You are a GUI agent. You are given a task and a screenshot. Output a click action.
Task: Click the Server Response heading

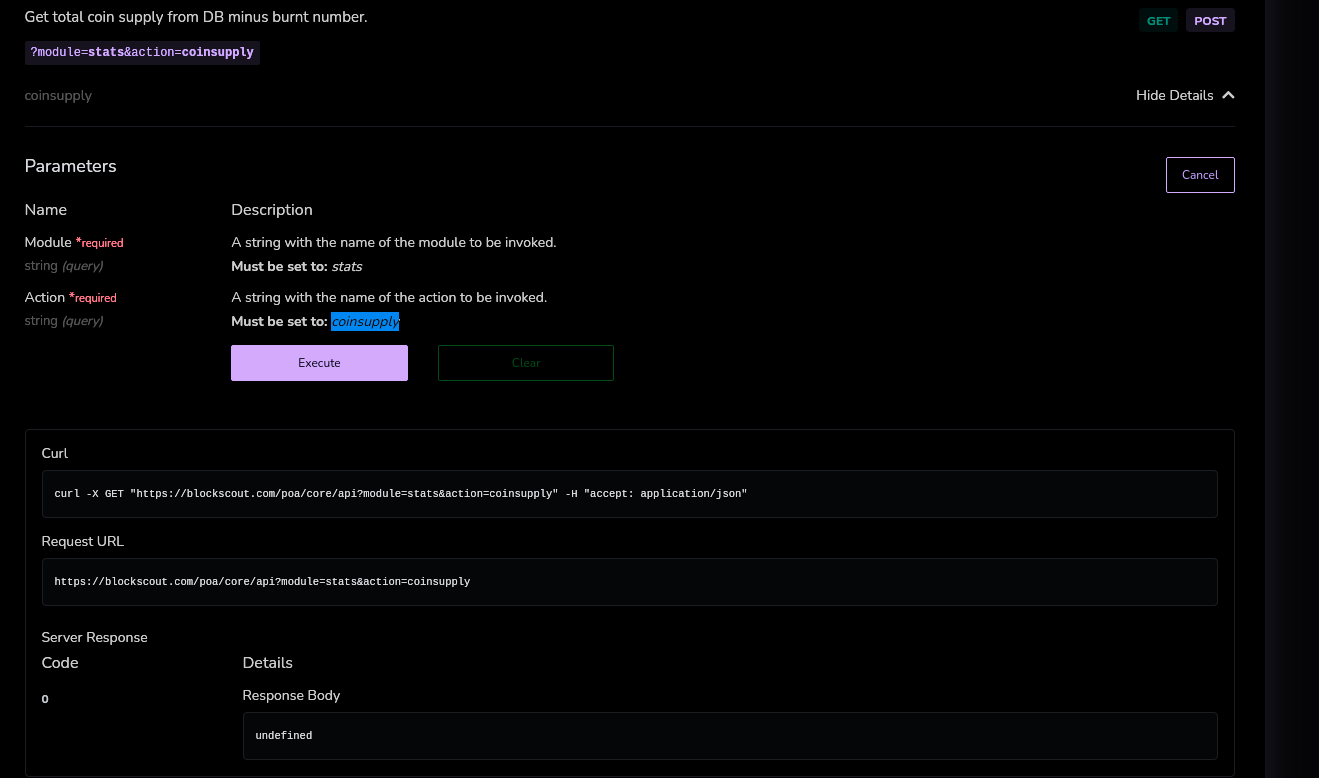point(94,637)
